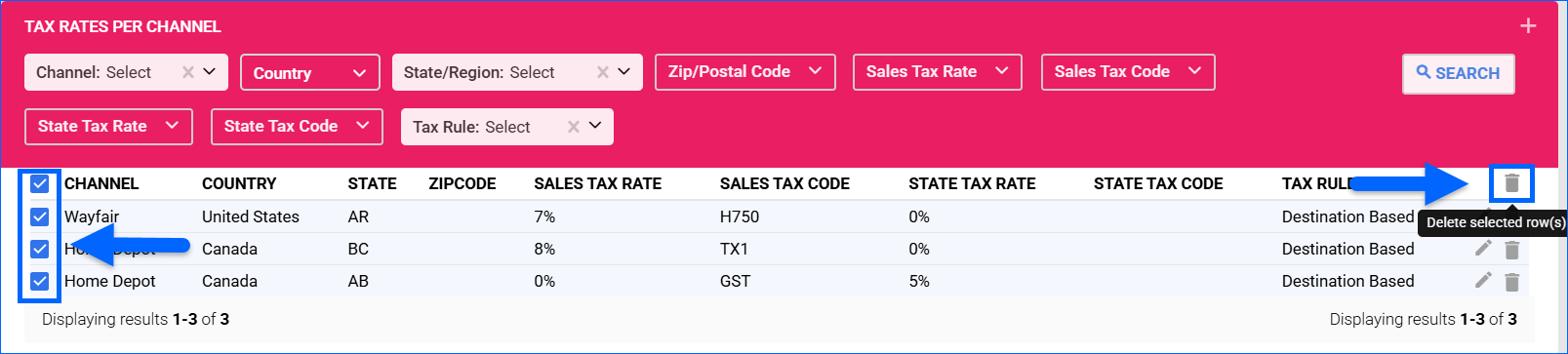1568x354 pixels.
Task: Clear the State/Region filter selection
Action: (603, 72)
